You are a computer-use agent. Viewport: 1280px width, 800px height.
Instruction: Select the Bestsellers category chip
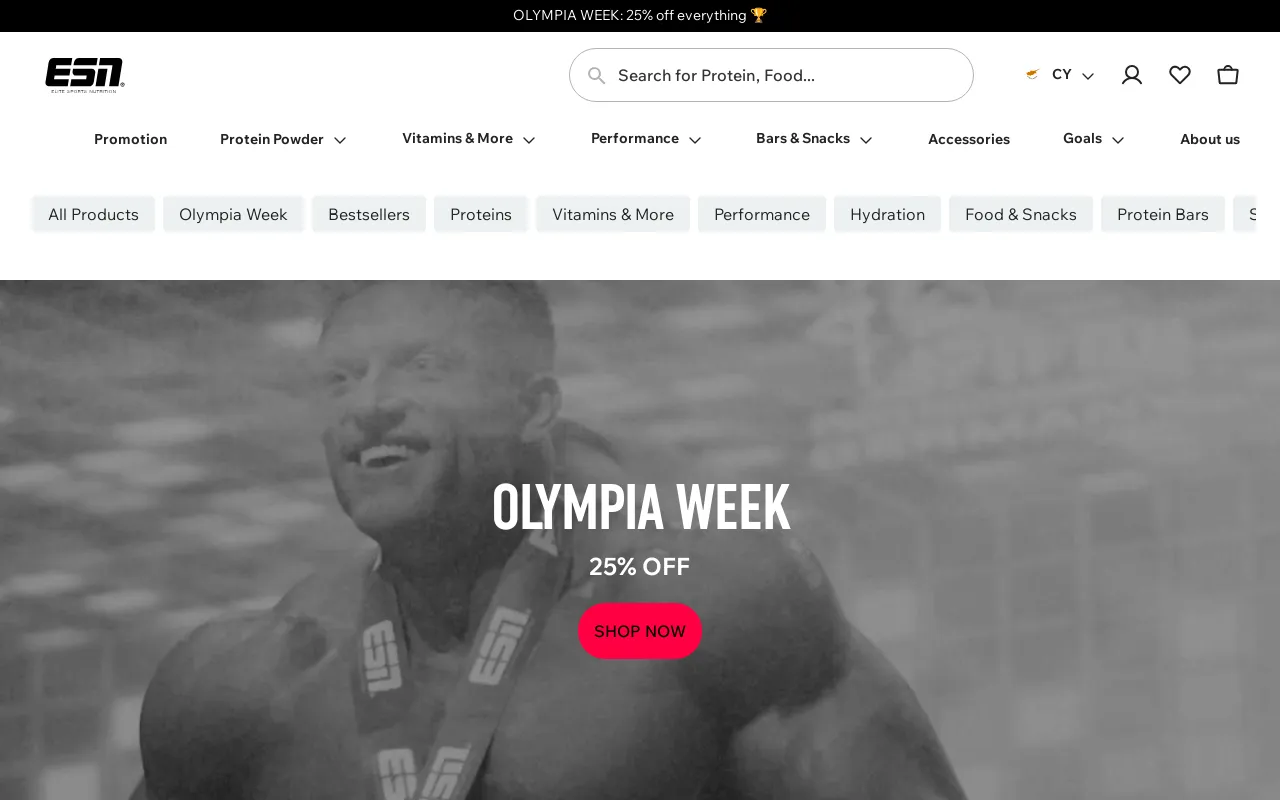(369, 214)
